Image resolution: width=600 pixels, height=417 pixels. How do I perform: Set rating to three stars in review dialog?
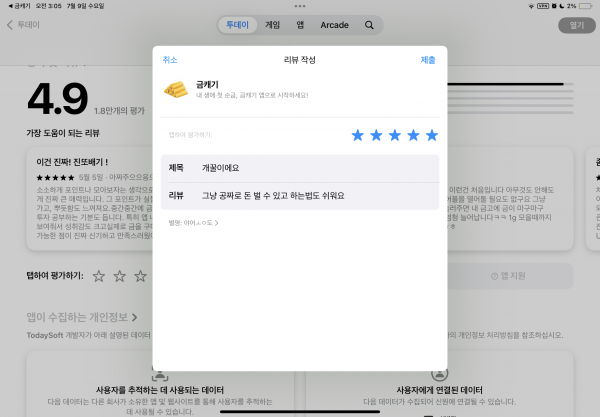tap(395, 135)
